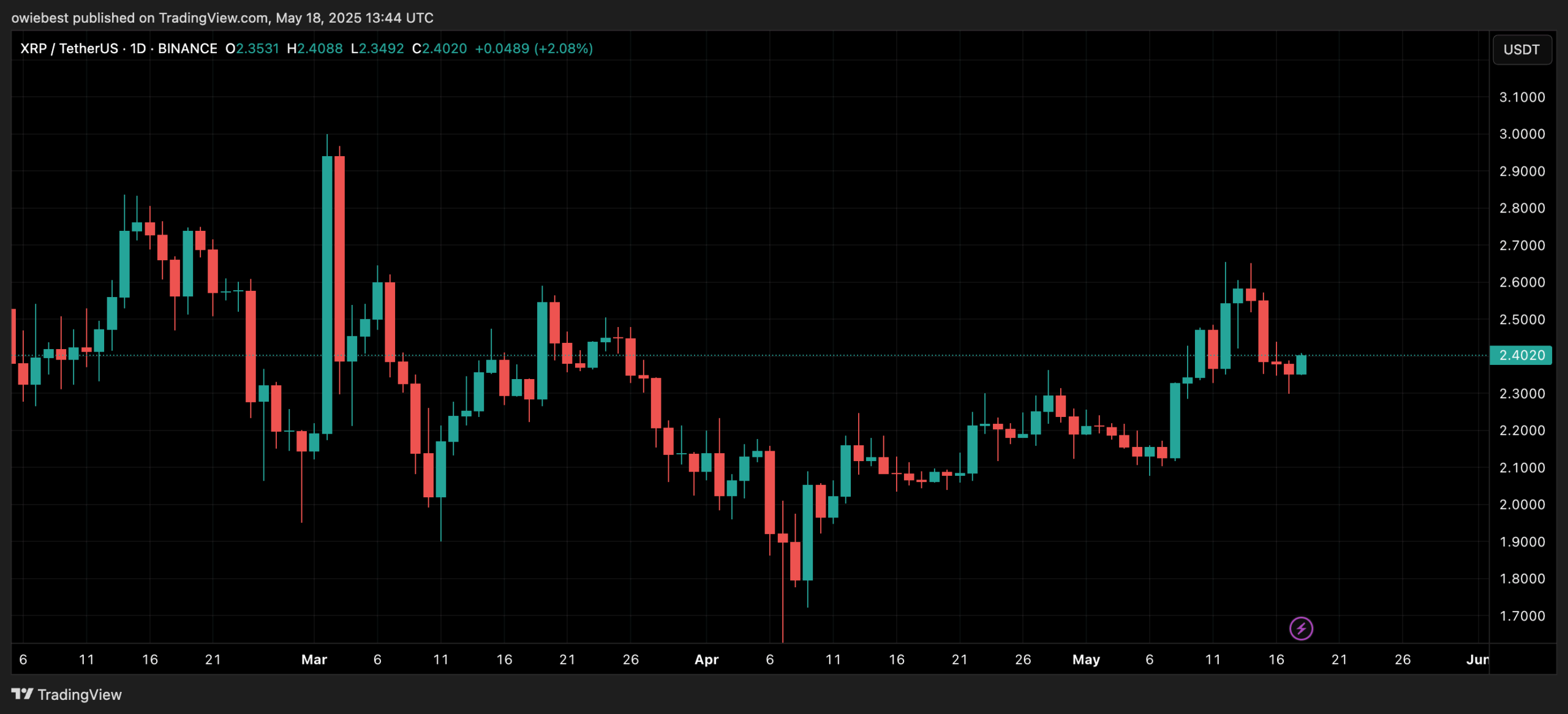Click the open value O2.3531
Image resolution: width=1568 pixels, height=714 pixels.
pos(252,48)
